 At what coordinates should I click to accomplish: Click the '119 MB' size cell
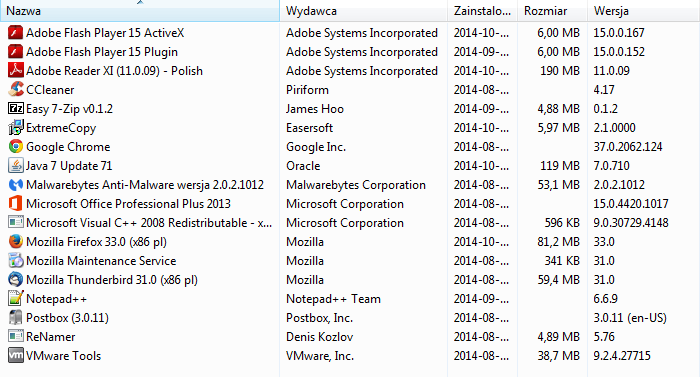point(560,166)
